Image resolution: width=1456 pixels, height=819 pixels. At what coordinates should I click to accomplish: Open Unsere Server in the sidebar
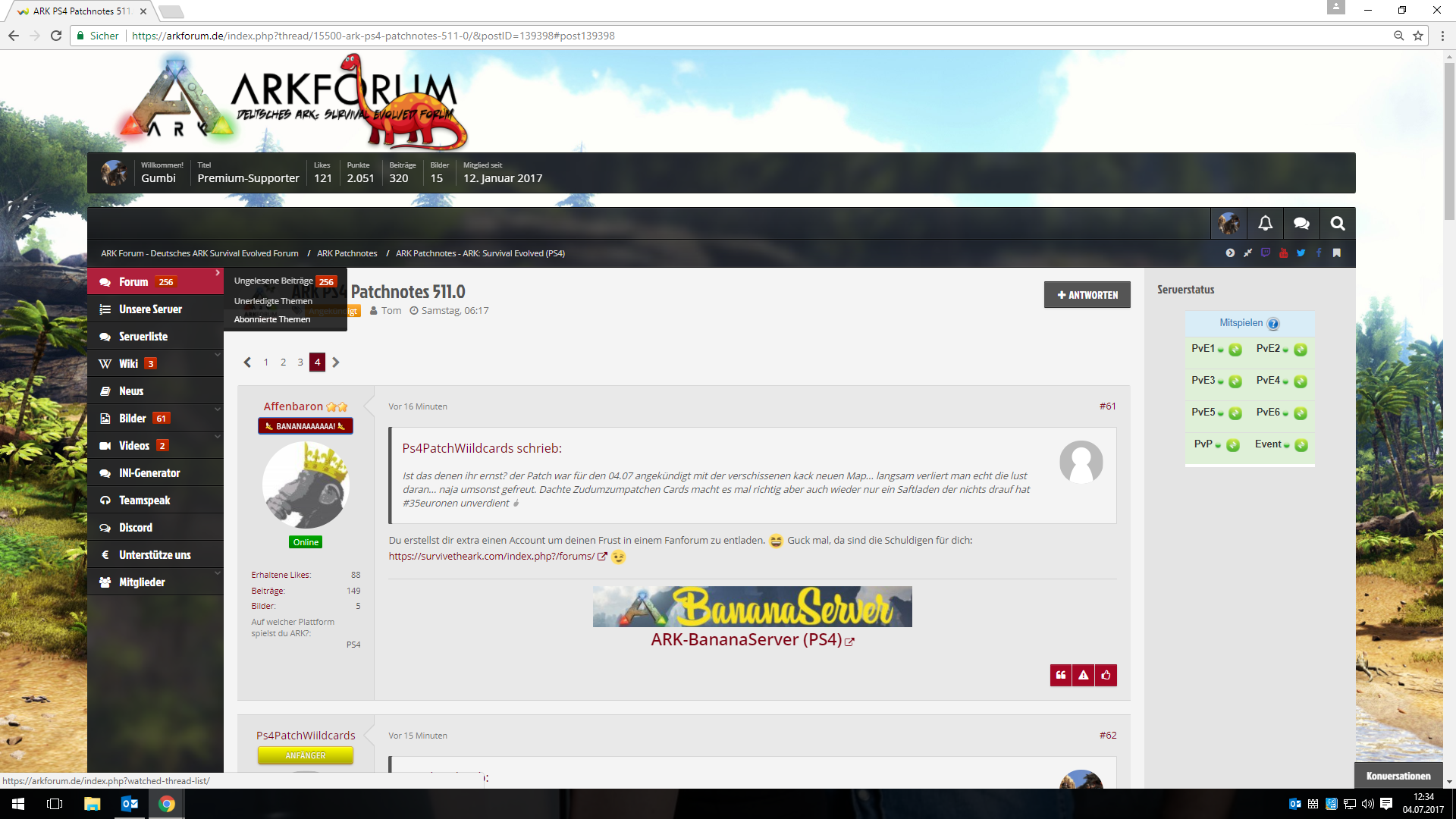[x=155, y=309]
